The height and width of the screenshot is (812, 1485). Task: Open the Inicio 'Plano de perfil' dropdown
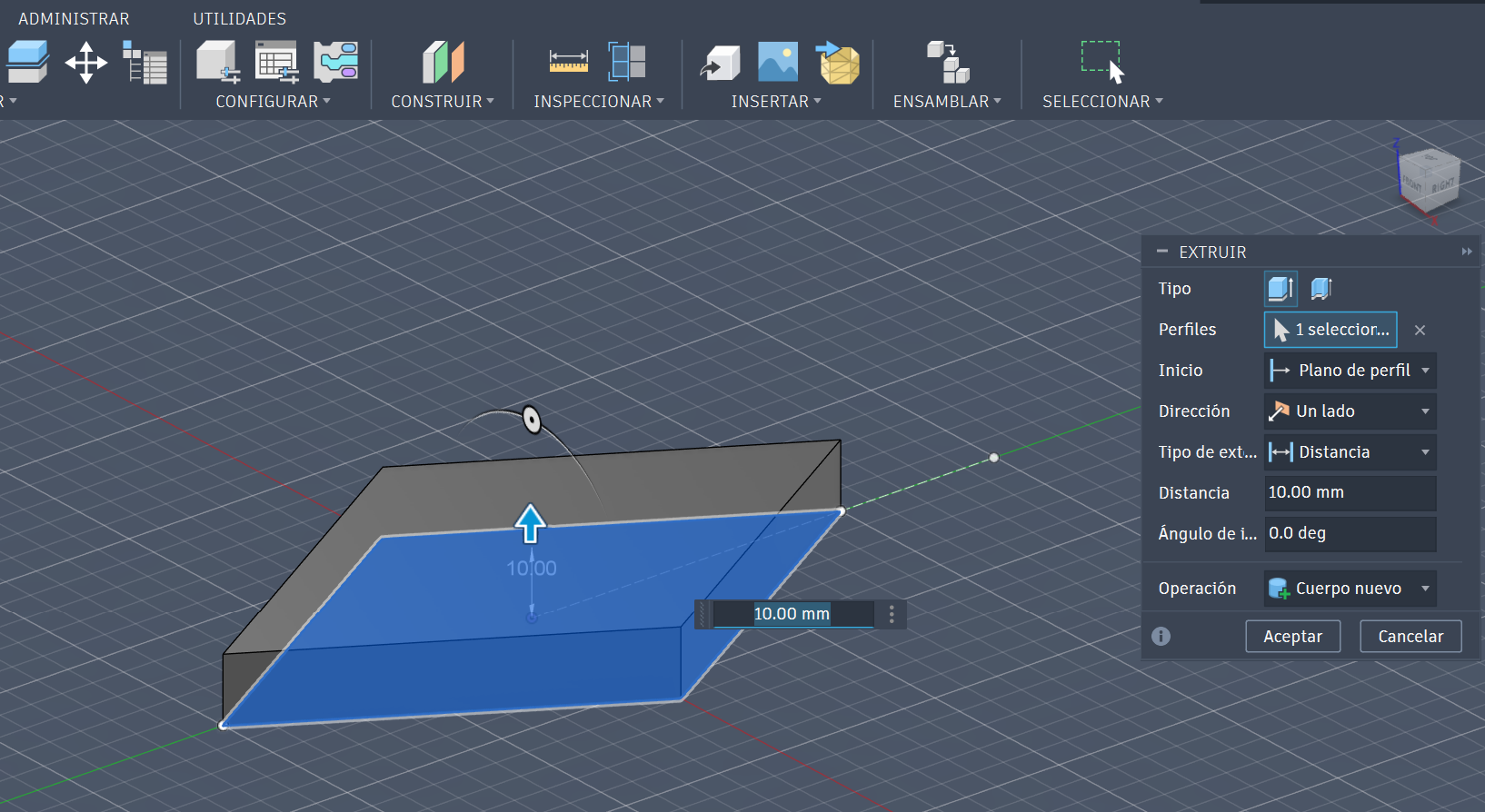coord(1350,371)
